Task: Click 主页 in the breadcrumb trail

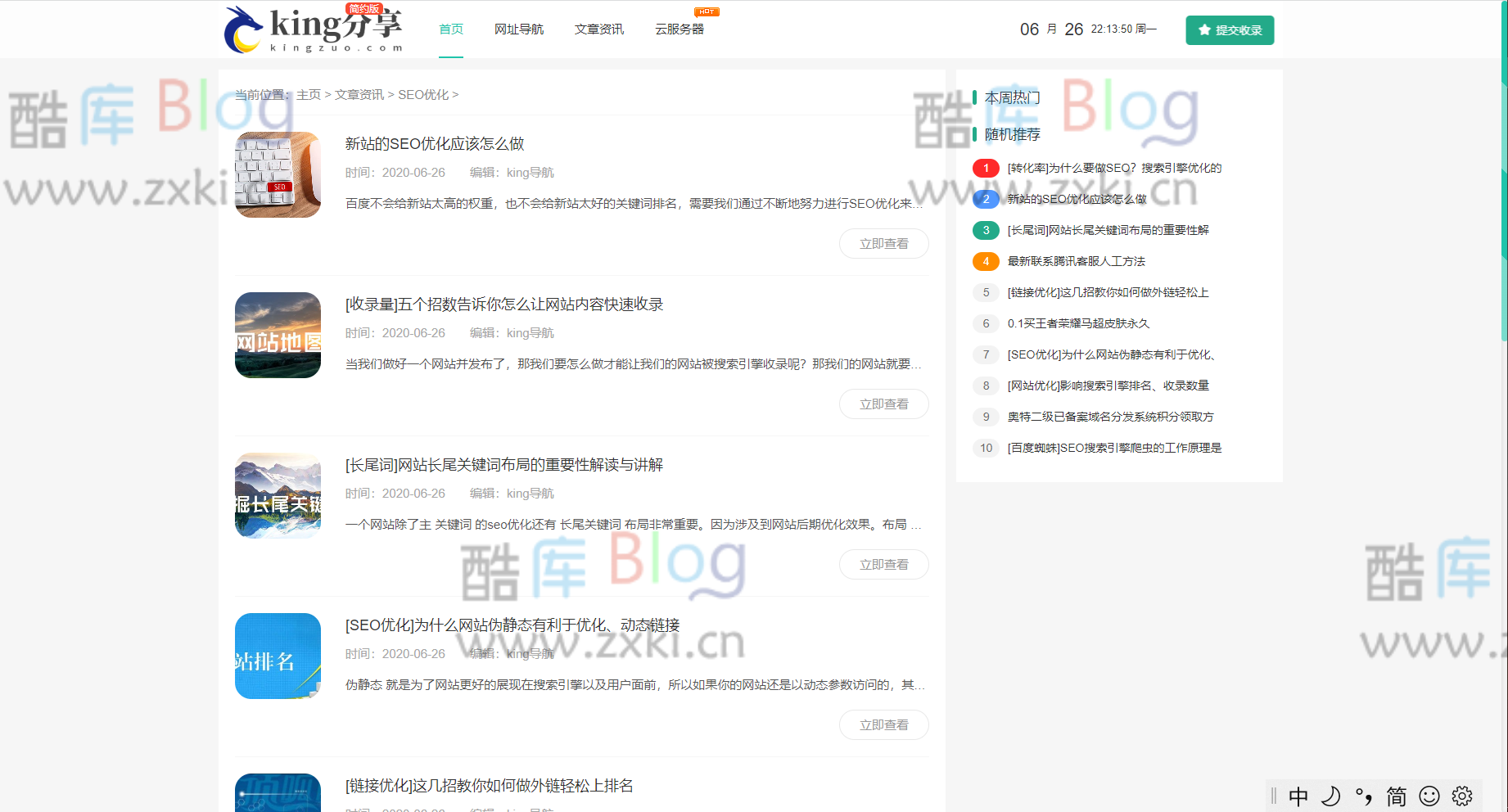Action: click(x=307, y=94)
